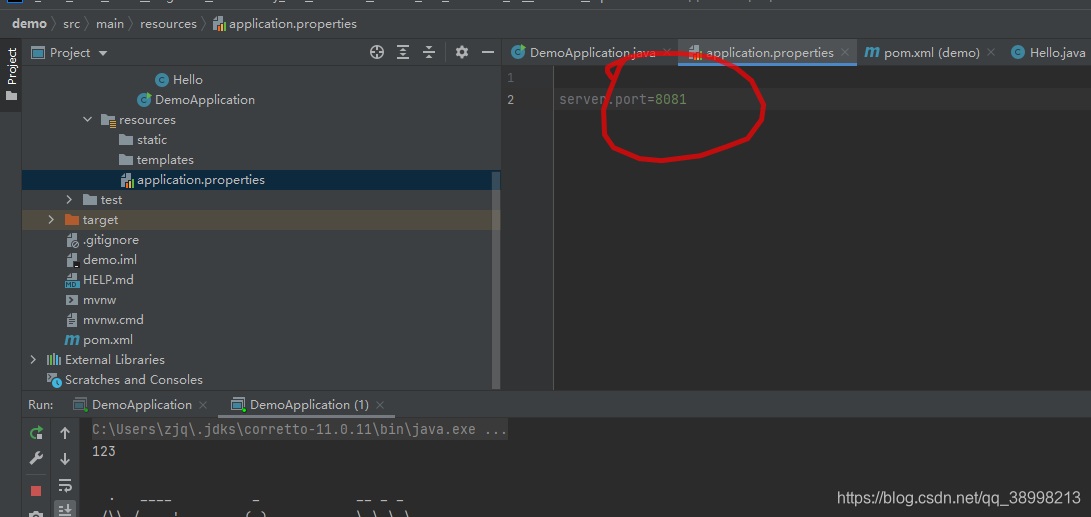Collapse the resources folder
Image resolution: width=1091 pixels, height=517 pixels.
pyautogui.click(x=88, y=120)
